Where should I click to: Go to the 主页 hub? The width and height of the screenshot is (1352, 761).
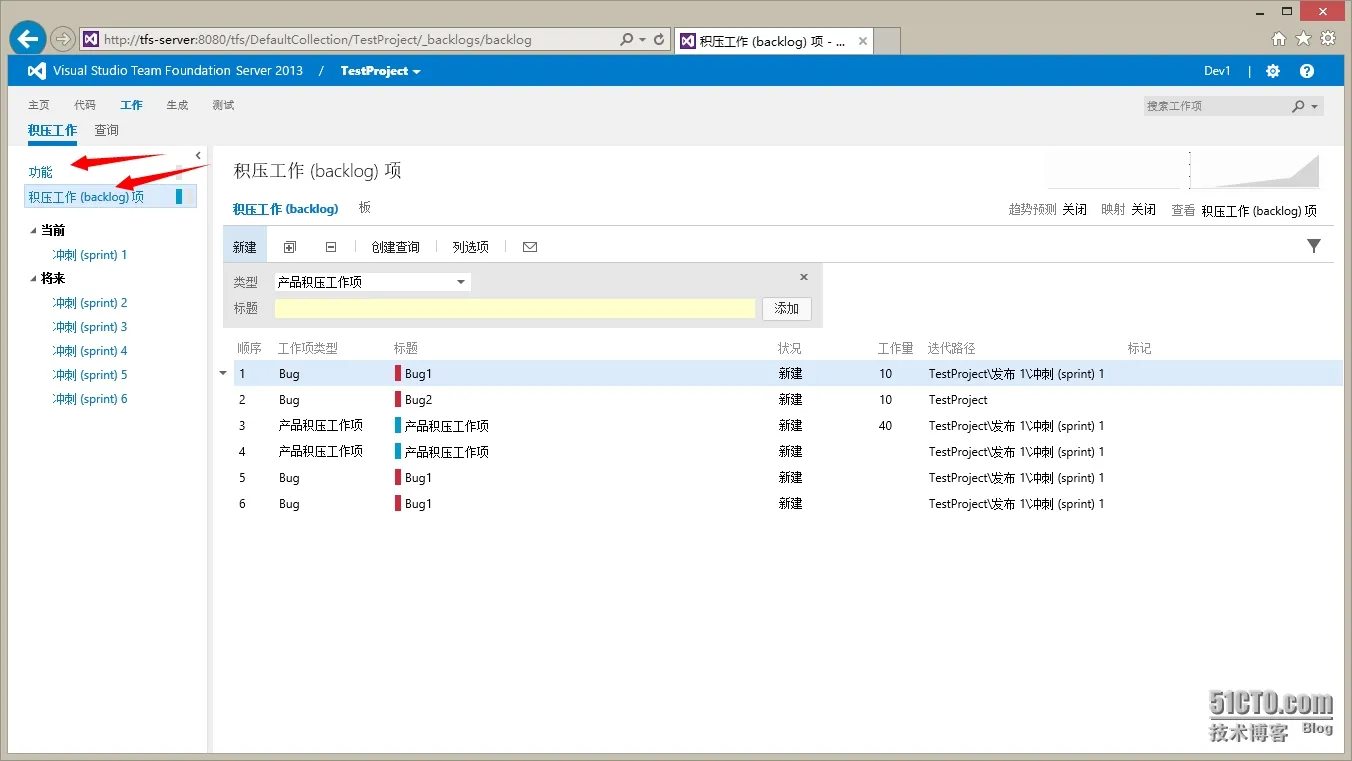(x=39, y=105)
